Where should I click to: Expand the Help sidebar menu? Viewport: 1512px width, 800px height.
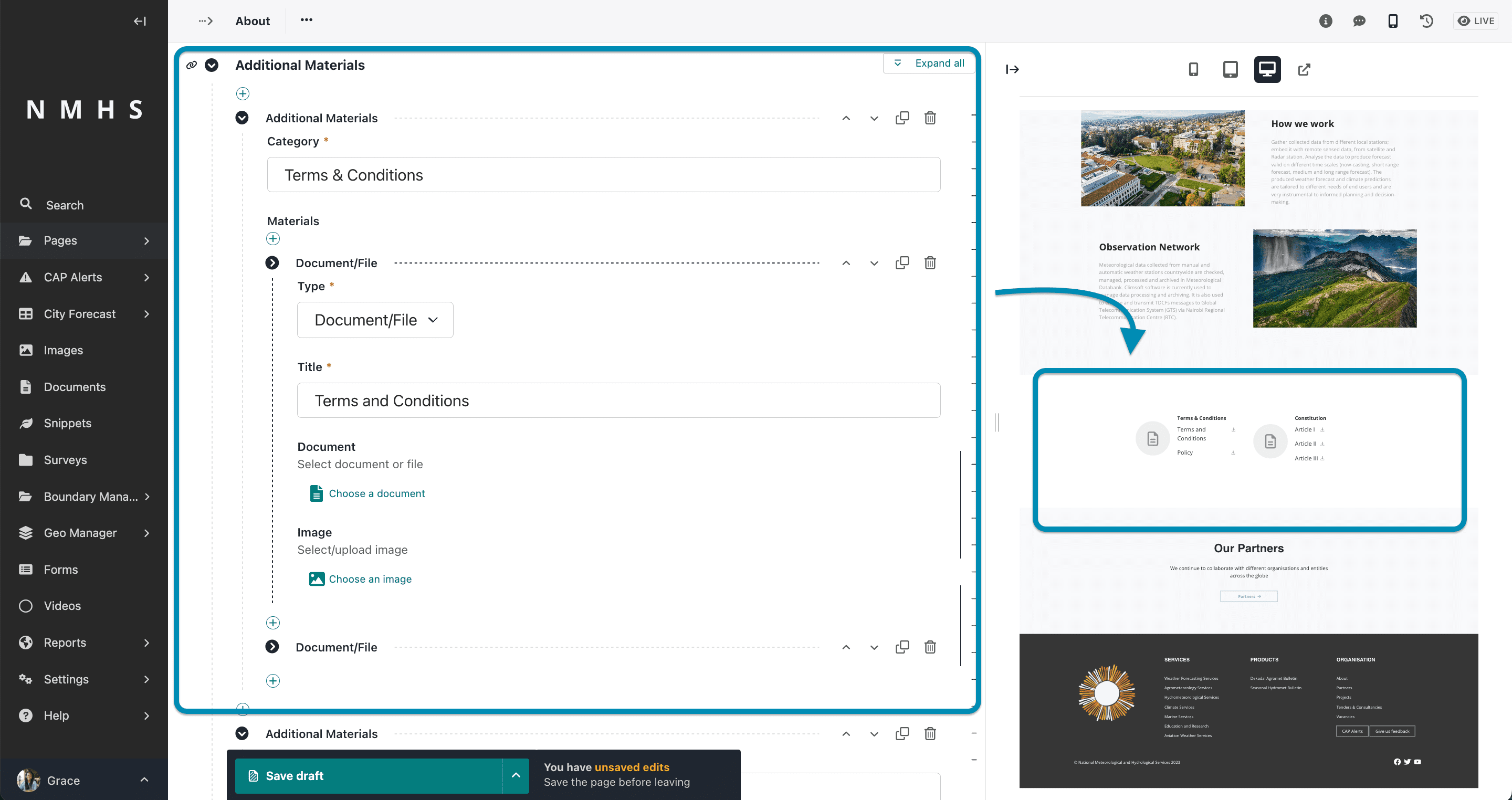tap(84, 715)
